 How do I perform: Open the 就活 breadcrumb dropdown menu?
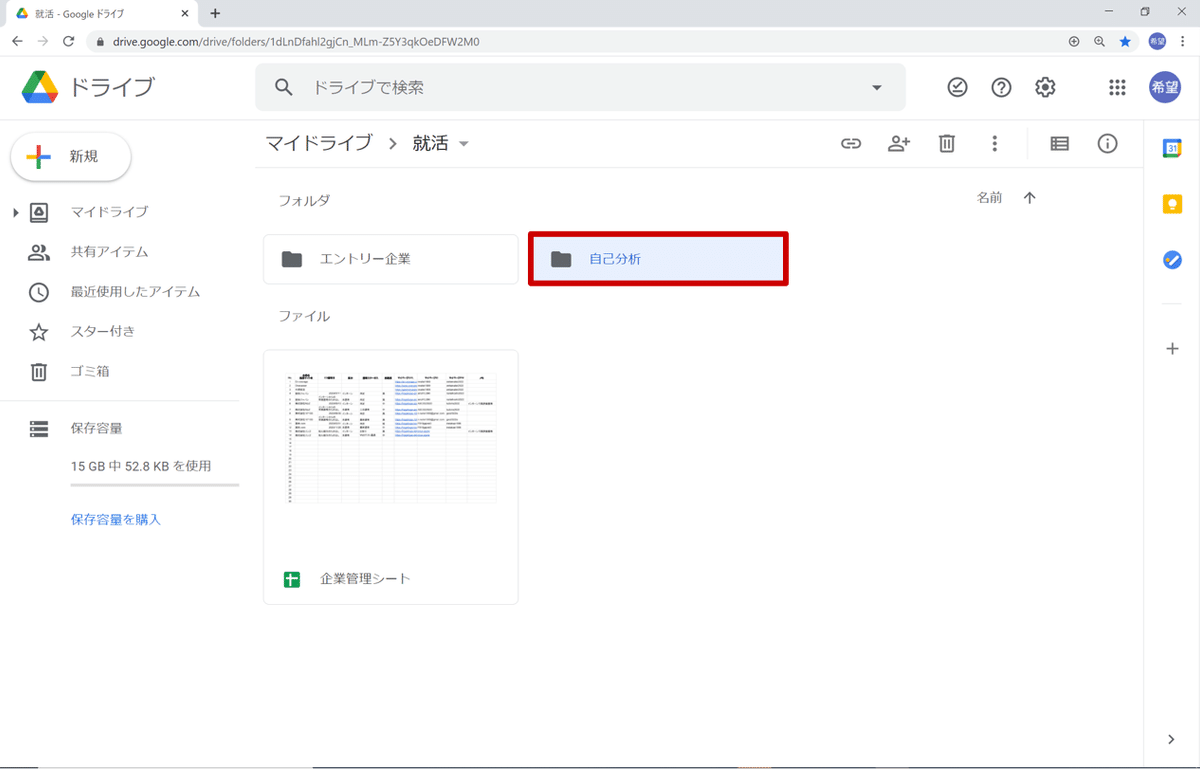click(x=463, y=143)
